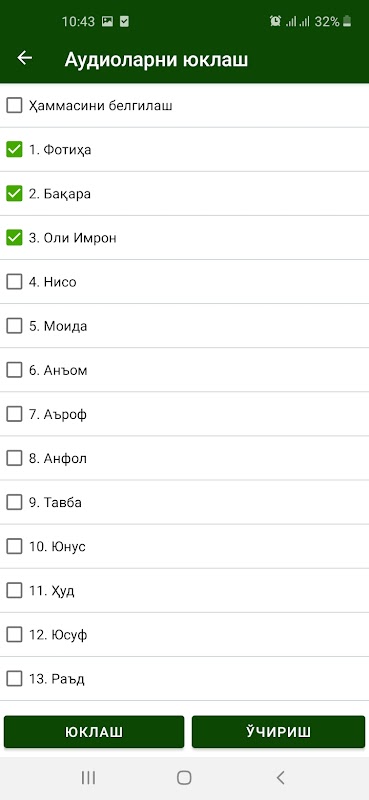The height and width of the screenshot is (800, 369).
Task: Tap the 5. Моида list row
Action: point(184,326)
